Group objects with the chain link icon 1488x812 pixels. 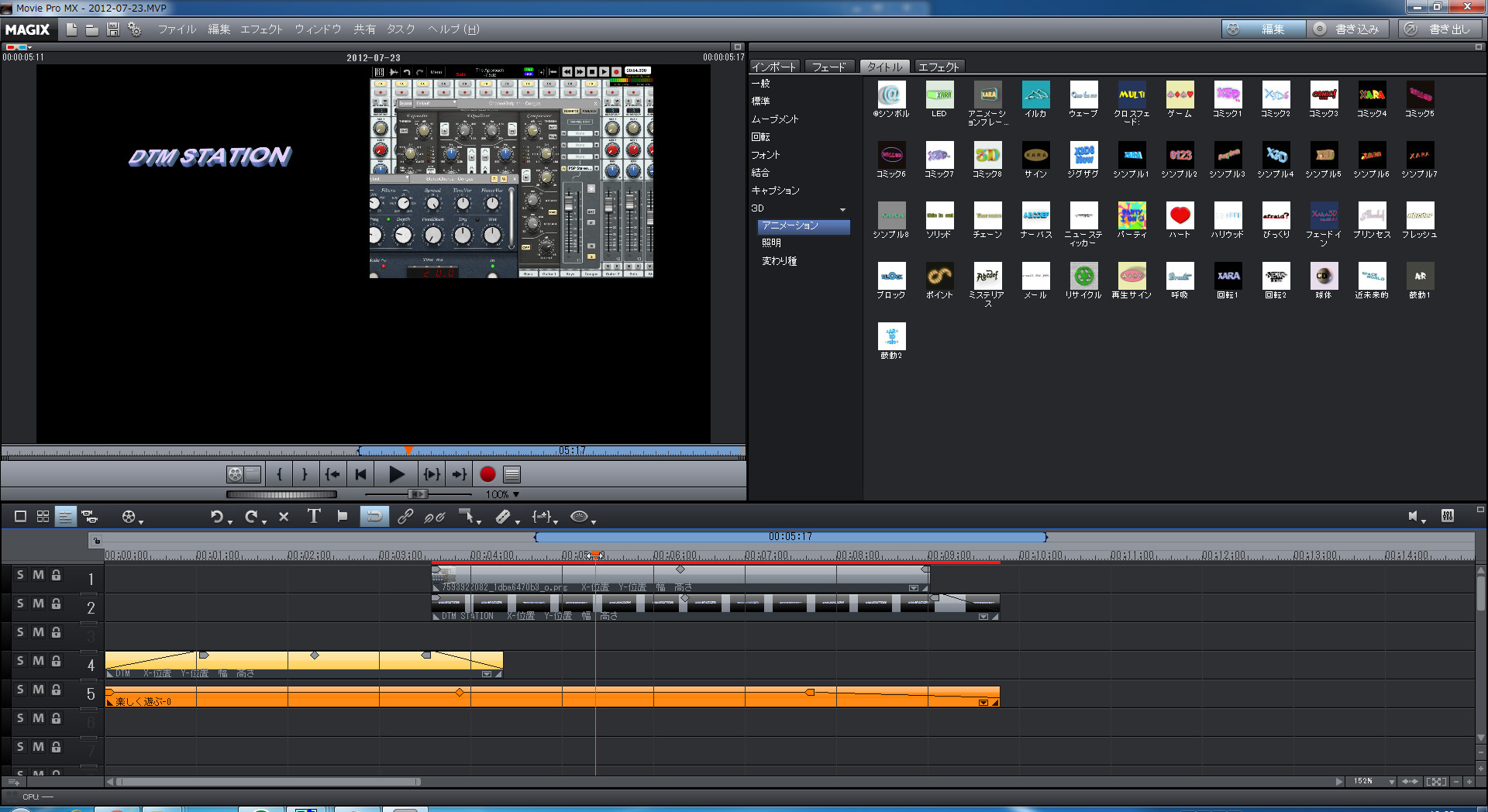(x=405, y=517)
